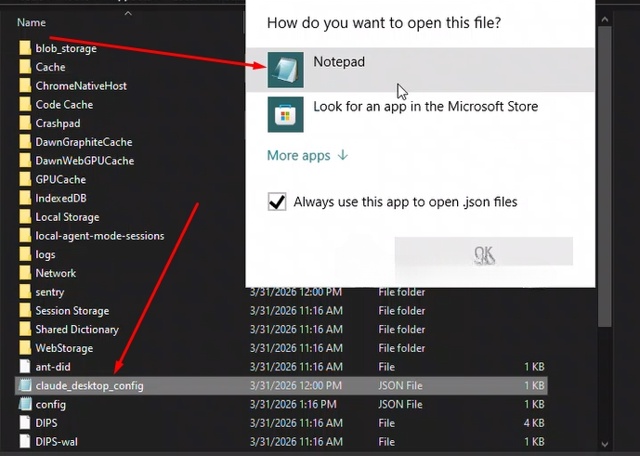Screen dimensions: 640x456
Task: Select the sentry folder icon
Action: tap(25, 292)
